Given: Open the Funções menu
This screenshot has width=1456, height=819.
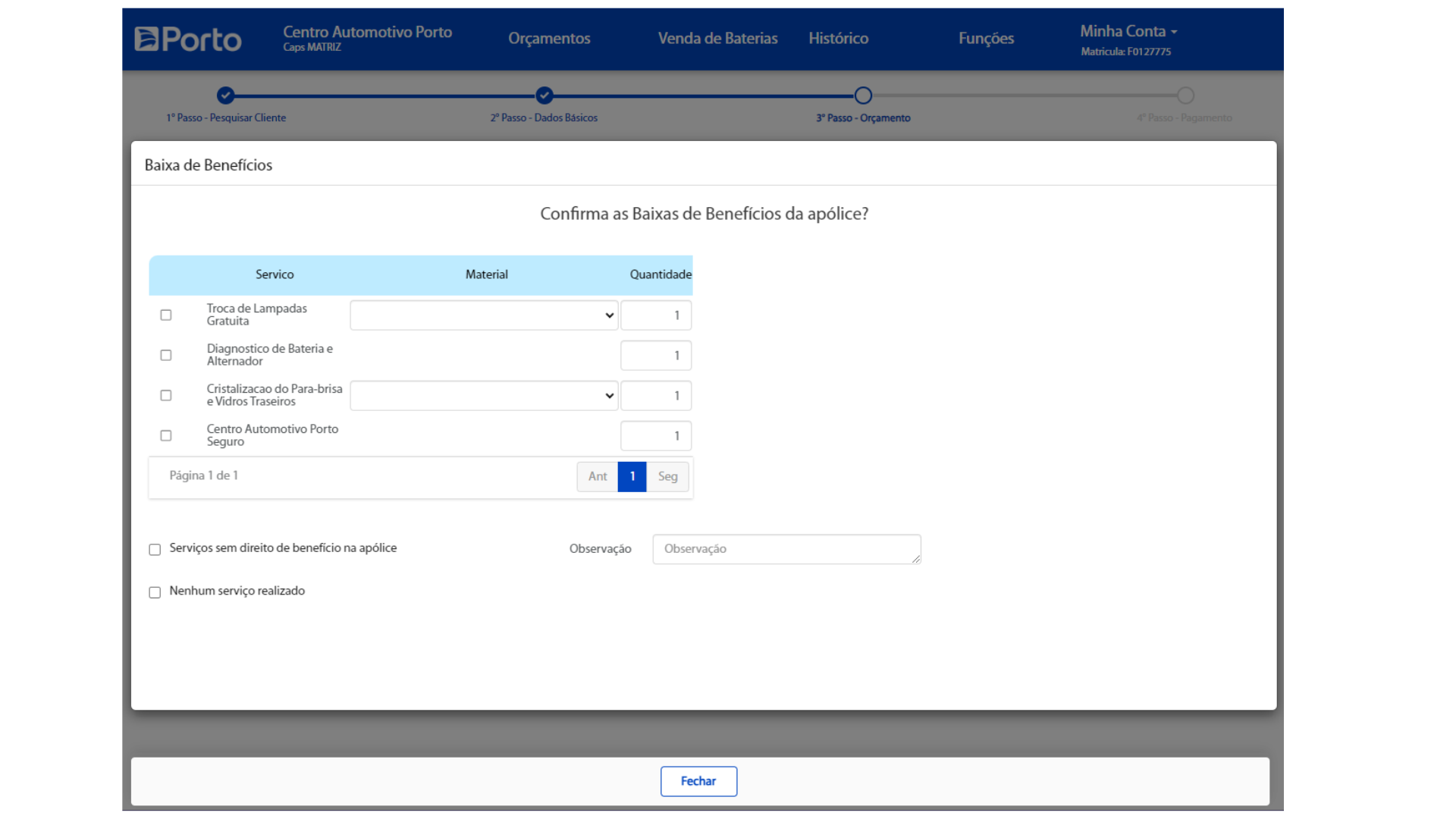Looking at the screenshot, I should click(986, 38).
